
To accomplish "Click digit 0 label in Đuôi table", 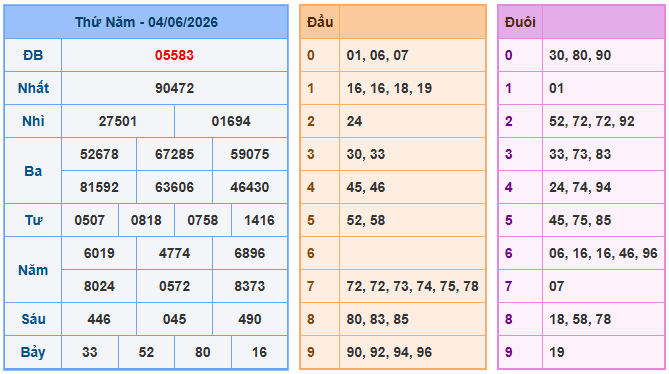I will pos(509,55).
